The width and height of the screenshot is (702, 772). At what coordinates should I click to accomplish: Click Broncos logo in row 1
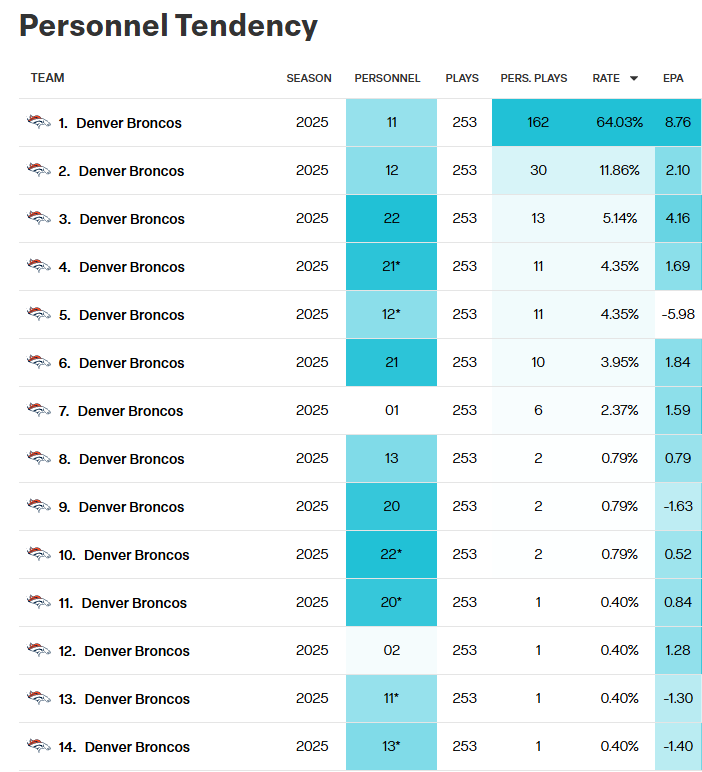click(38, 122)
